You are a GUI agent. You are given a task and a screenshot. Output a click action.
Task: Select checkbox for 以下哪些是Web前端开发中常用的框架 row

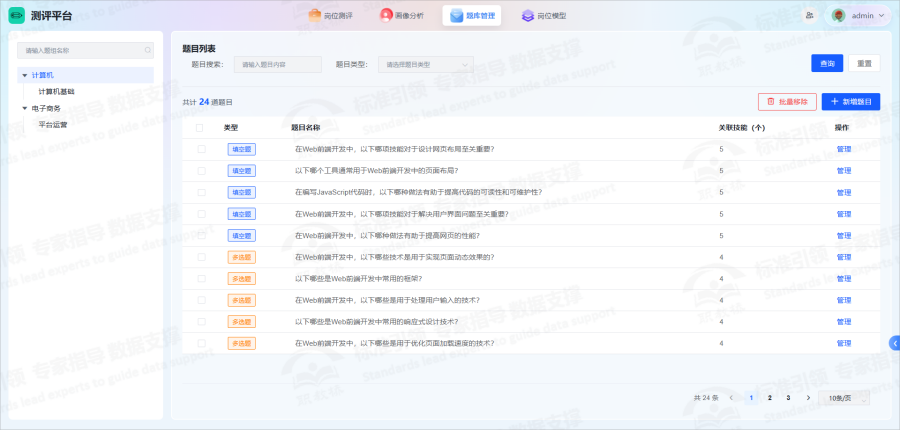tap(200, 279)
